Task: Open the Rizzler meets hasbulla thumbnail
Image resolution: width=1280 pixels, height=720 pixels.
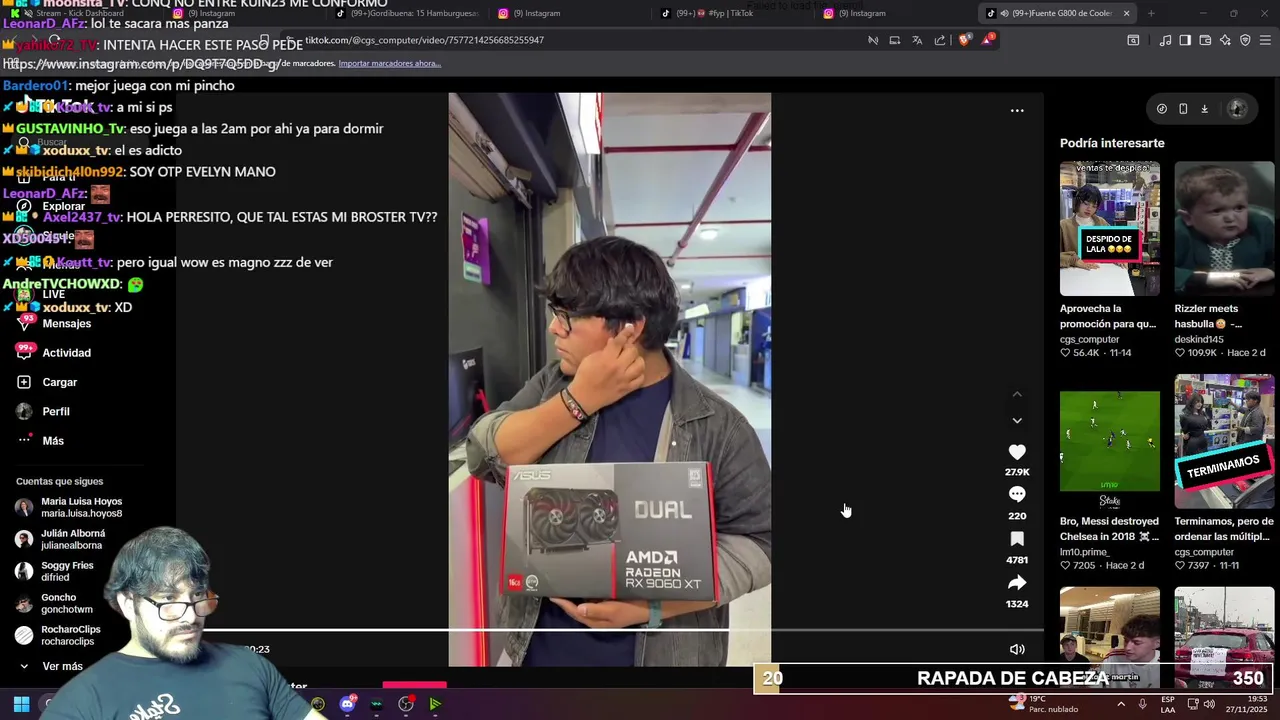Action: pos(1224,228)
